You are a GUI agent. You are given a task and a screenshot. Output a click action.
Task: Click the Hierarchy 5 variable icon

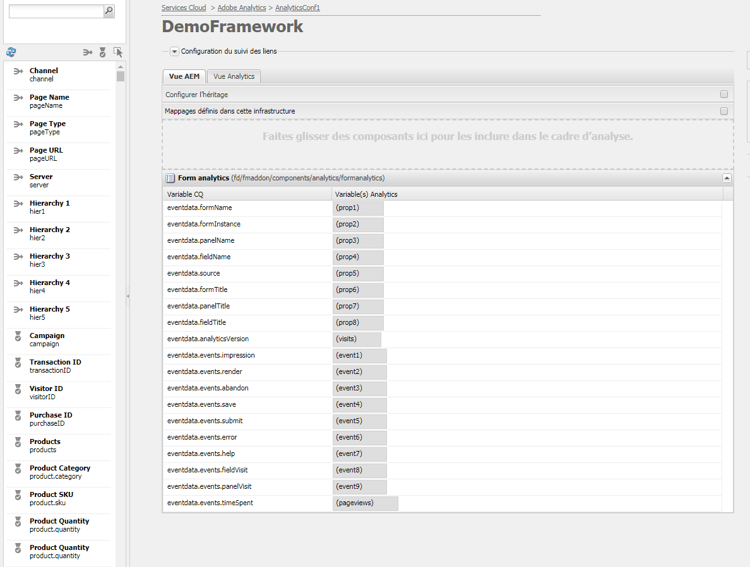tap(18, 310)
